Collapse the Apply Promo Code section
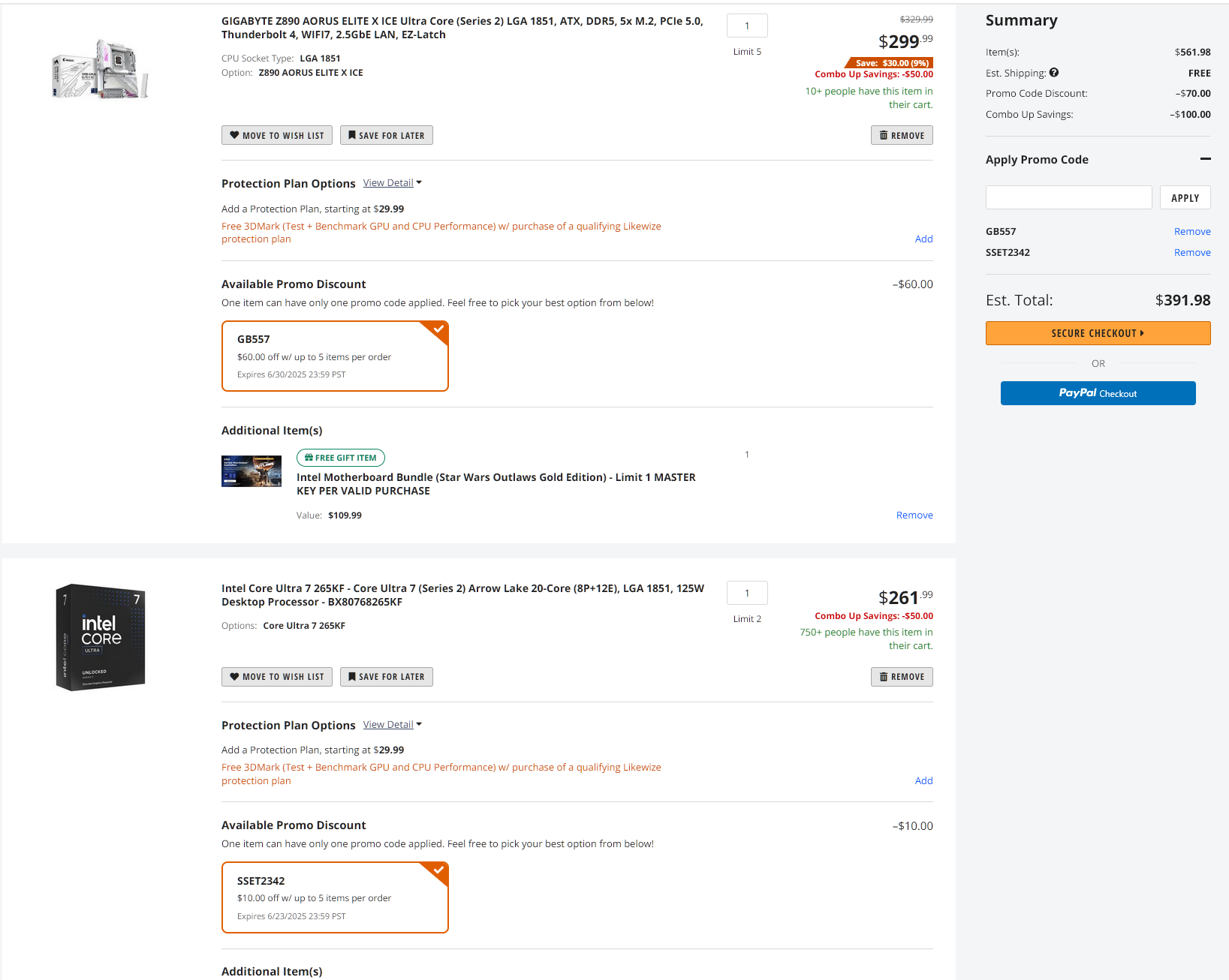Image resolution: width=1229 pixels, height=980 pixels. point(1206,159)
